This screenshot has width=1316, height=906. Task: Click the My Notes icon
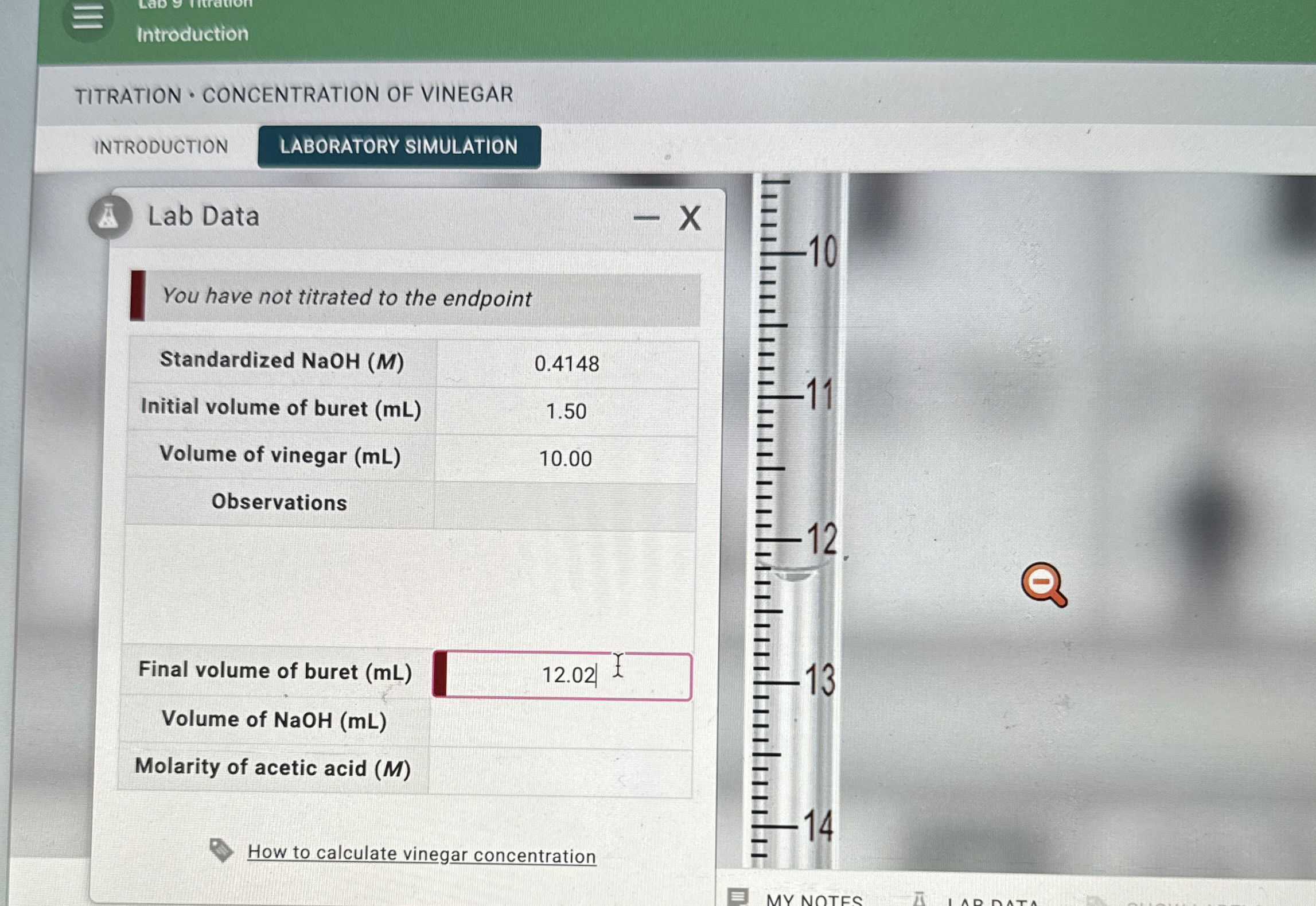[x=738, y=896]
